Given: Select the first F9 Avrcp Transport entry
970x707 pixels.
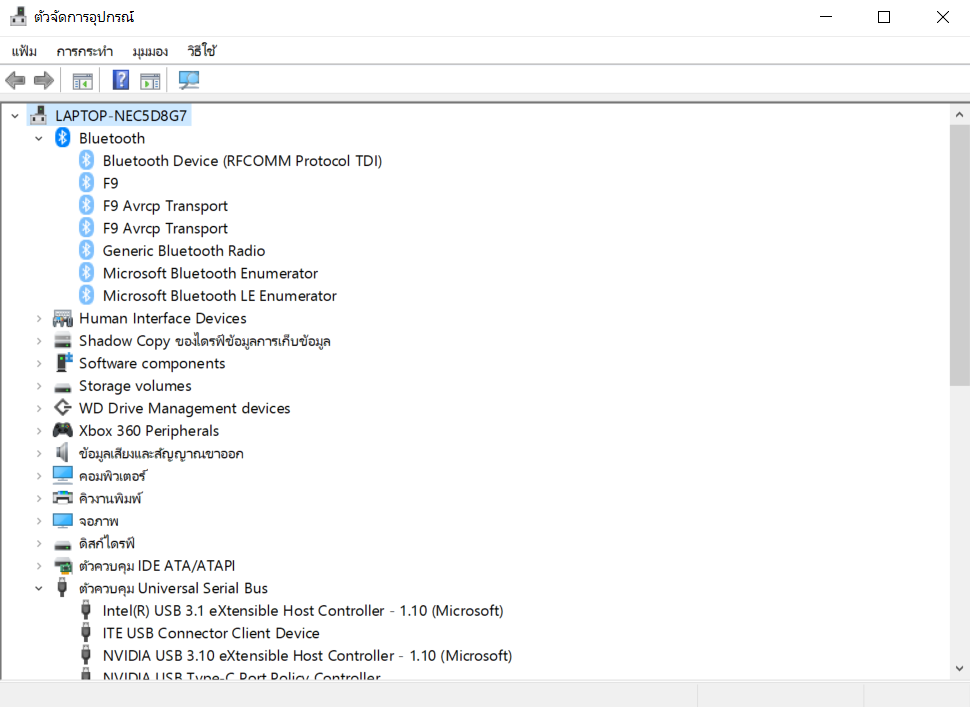Looking at the screenshot, I should [165, 205].
